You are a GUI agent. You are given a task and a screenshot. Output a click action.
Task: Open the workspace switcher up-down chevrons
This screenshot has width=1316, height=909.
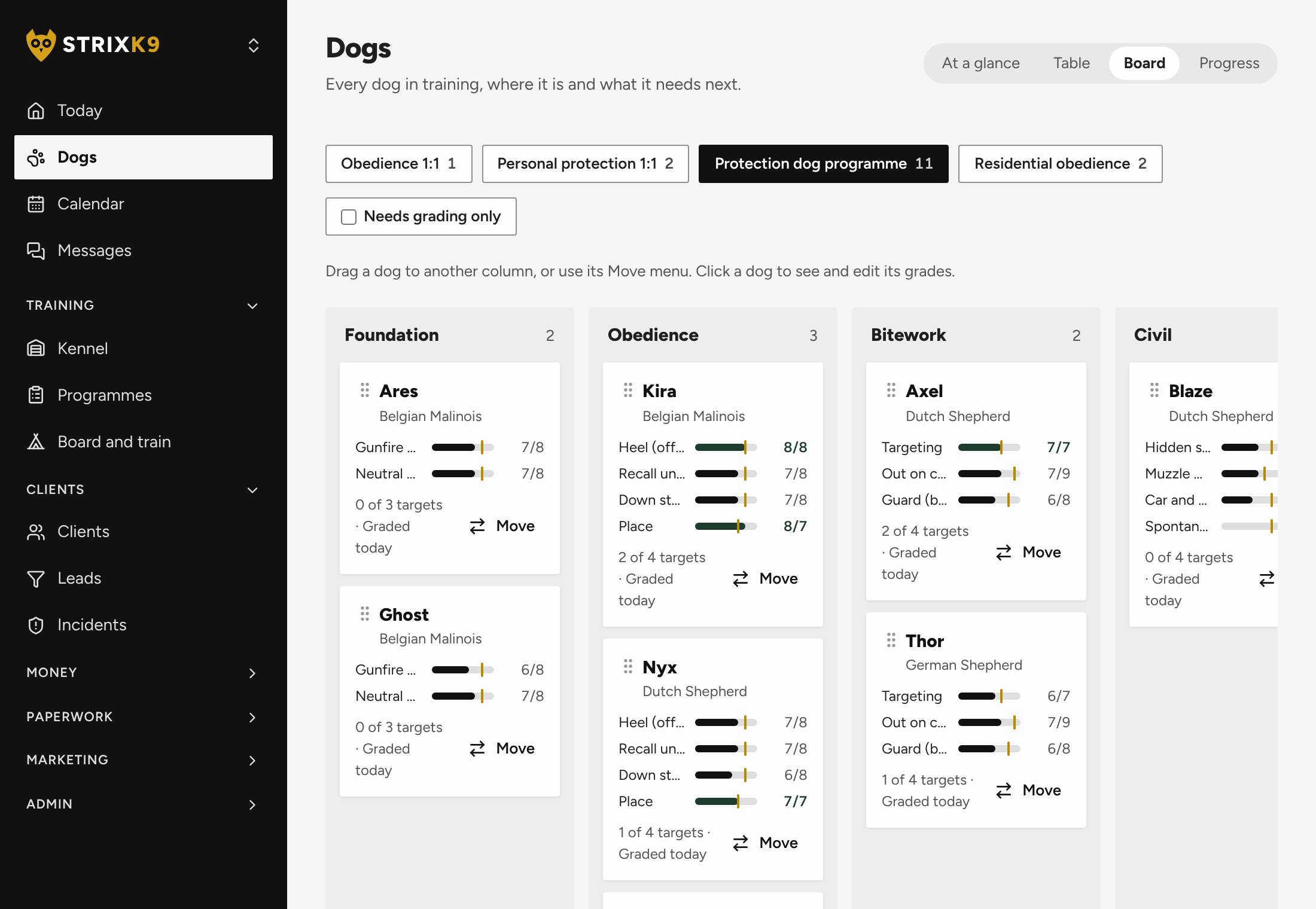click(x=253, y=45)
